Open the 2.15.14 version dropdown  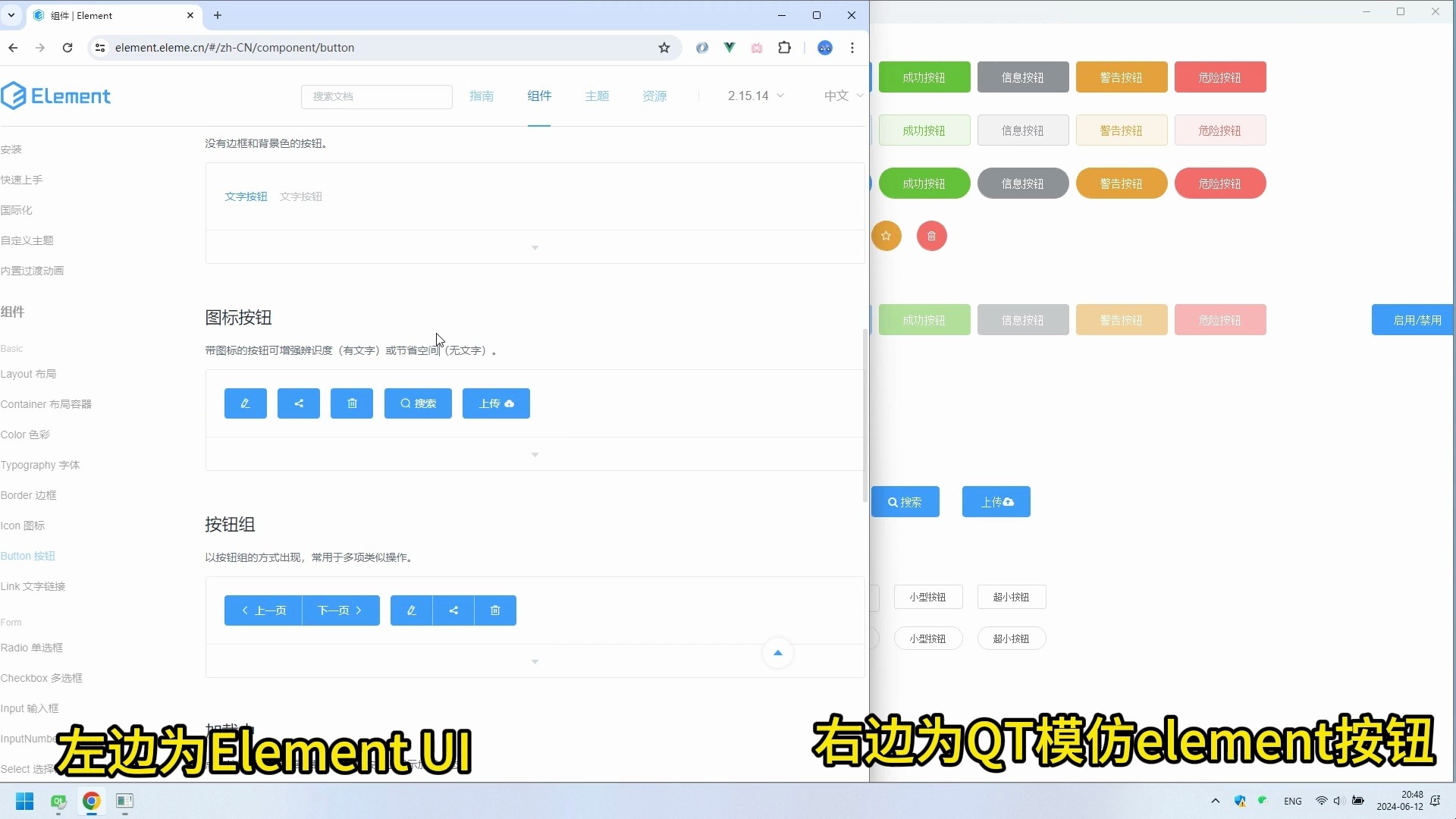755,96
